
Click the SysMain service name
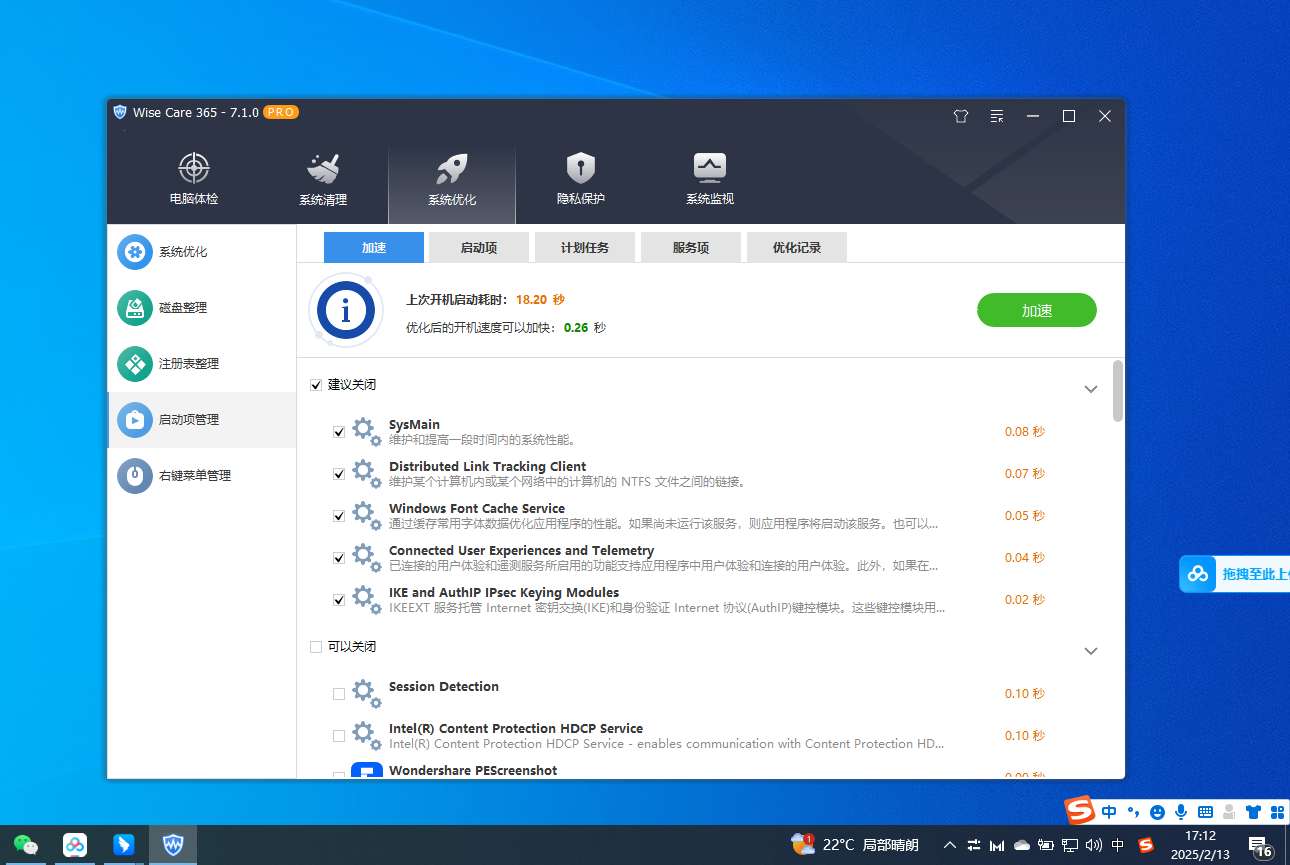(x=414, y=424)
